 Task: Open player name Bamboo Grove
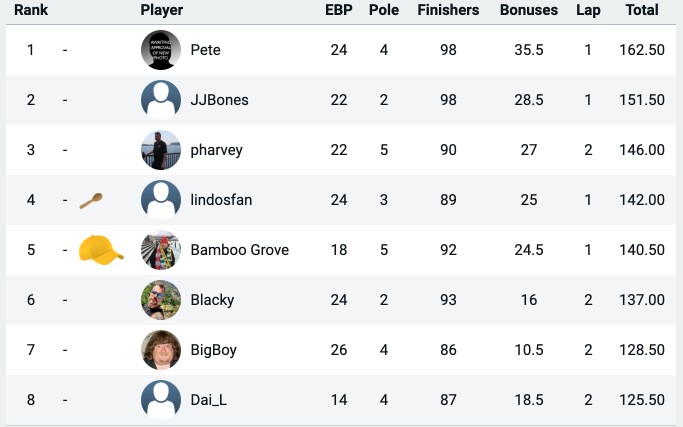point(240,250)
